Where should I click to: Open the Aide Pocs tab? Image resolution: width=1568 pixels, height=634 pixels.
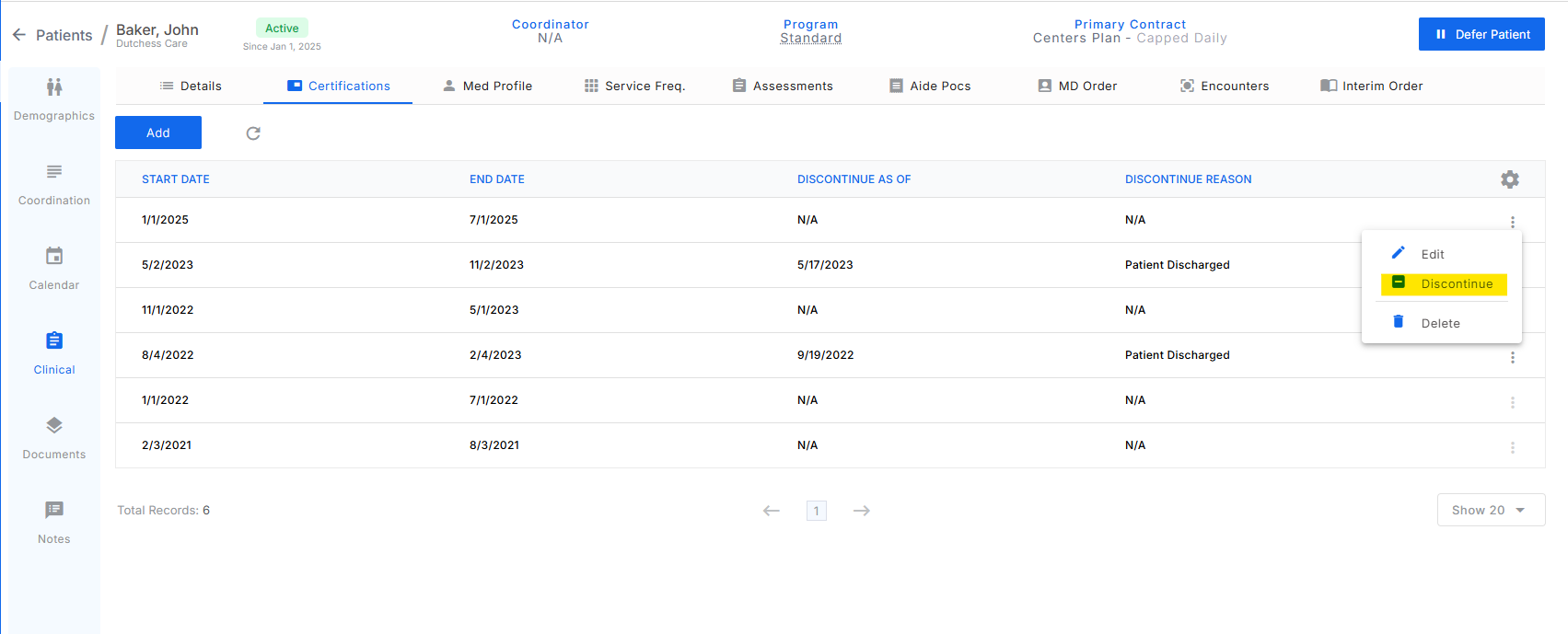click(930, 86)
